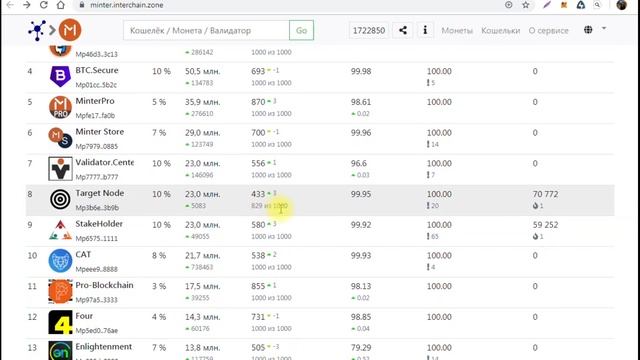
Task: Click the 70 772 value in Target Node row
Action: [x=545, y=194]
